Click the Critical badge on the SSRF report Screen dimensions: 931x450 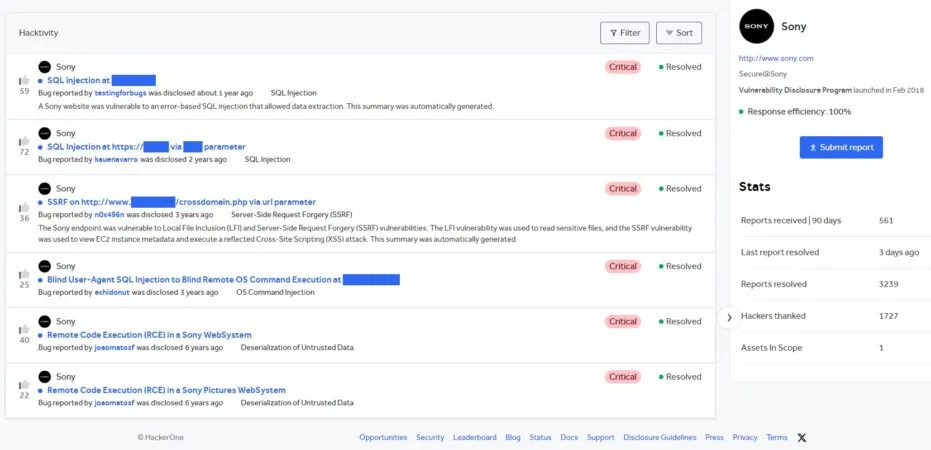coord(623,189)
